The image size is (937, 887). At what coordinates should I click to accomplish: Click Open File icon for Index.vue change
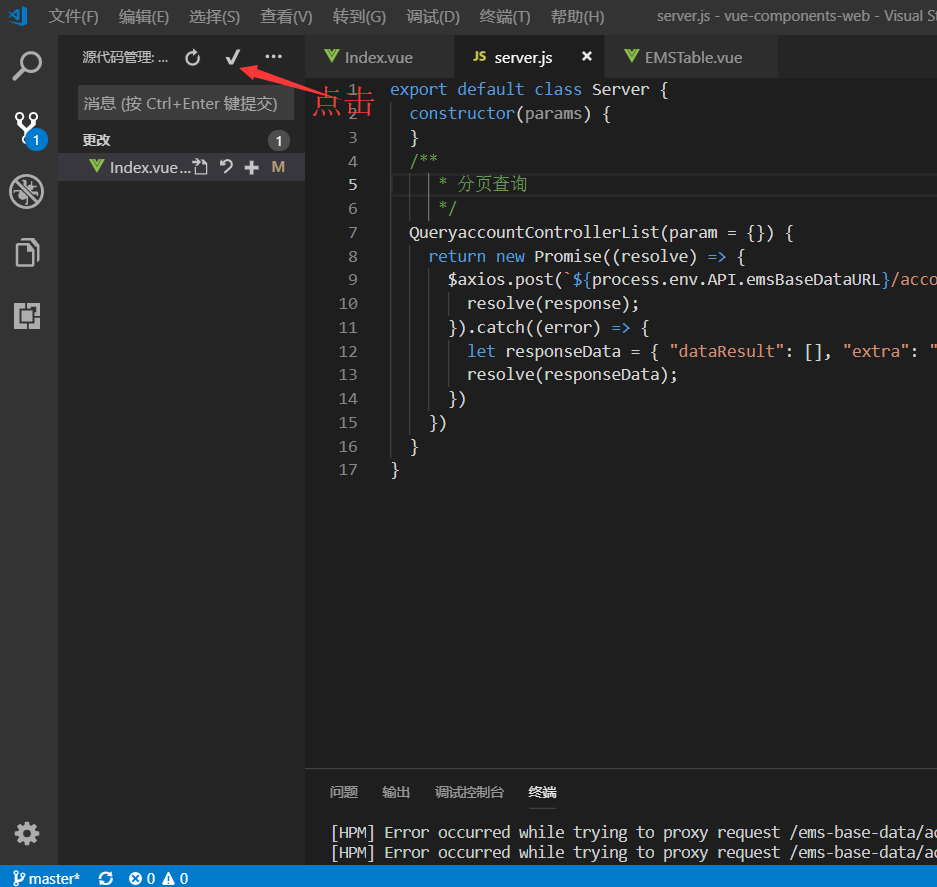pyautogui.click(x=200, y=167)
